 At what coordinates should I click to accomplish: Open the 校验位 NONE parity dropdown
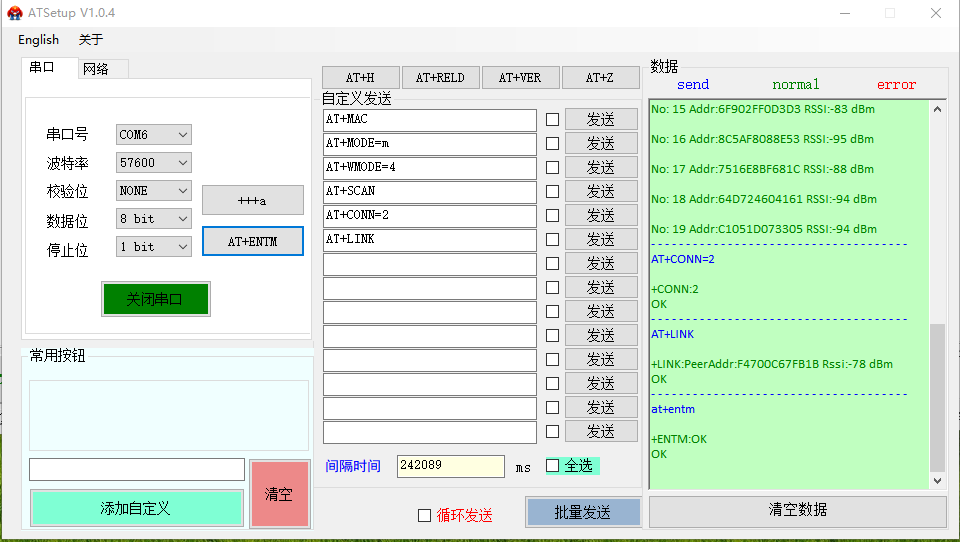coord(153,191)
